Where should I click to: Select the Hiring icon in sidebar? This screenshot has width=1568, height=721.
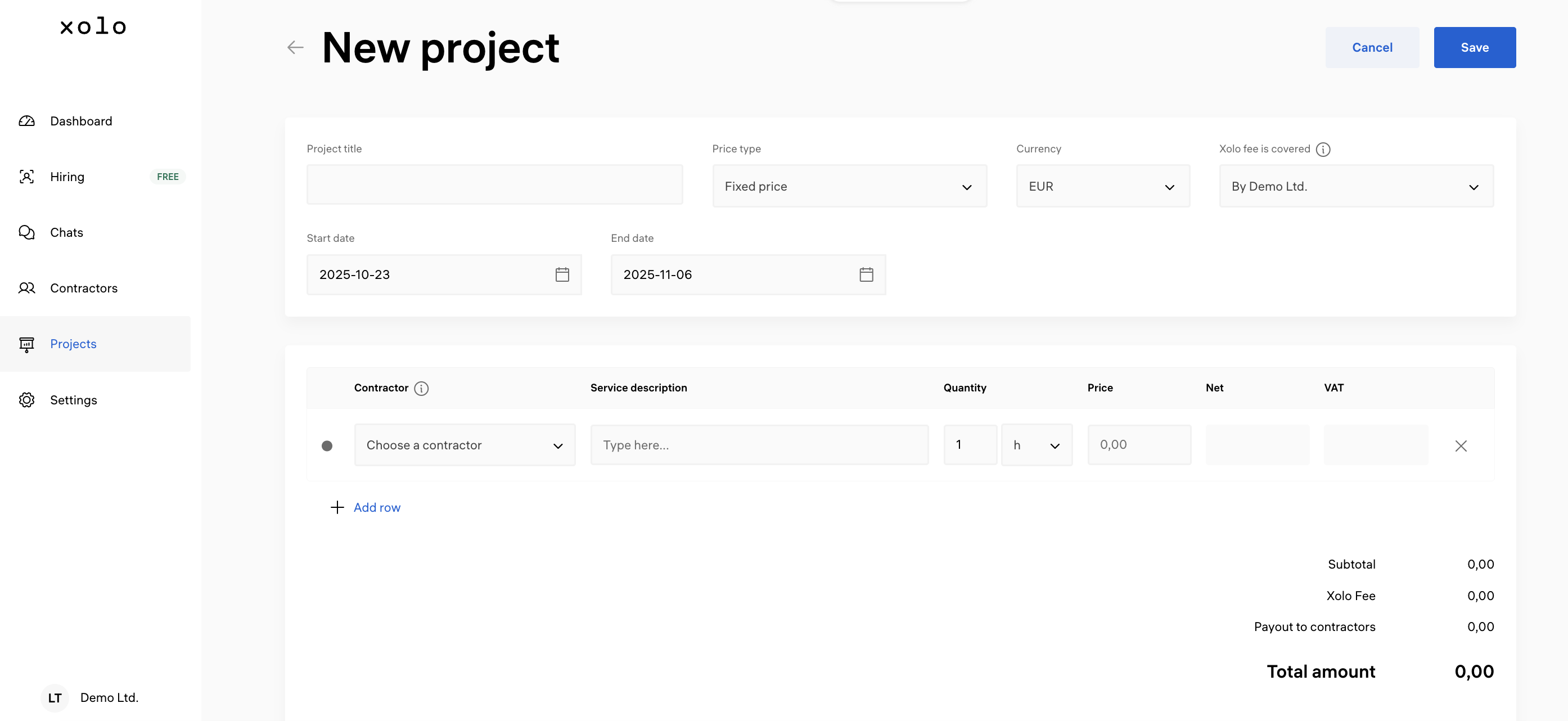27,177
